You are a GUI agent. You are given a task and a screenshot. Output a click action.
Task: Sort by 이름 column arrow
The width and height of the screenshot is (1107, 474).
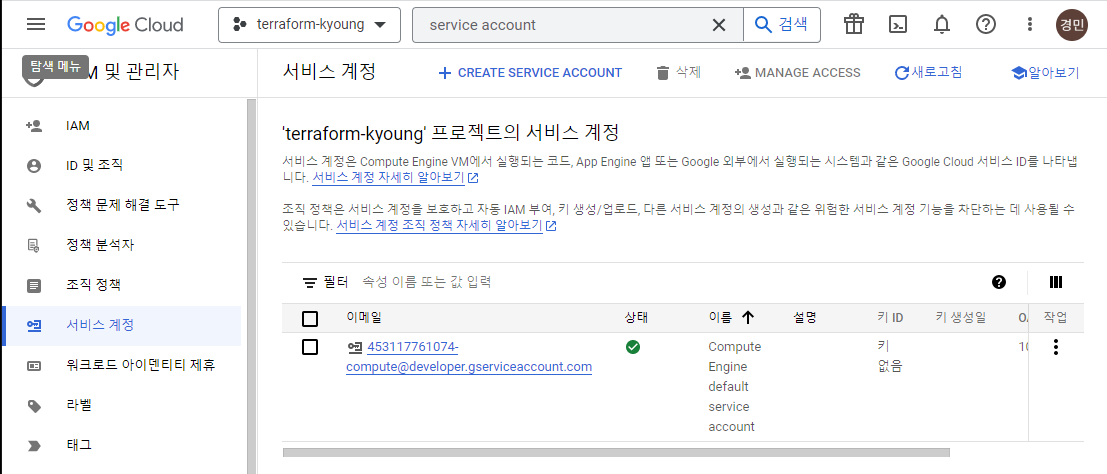click(748, 318)
